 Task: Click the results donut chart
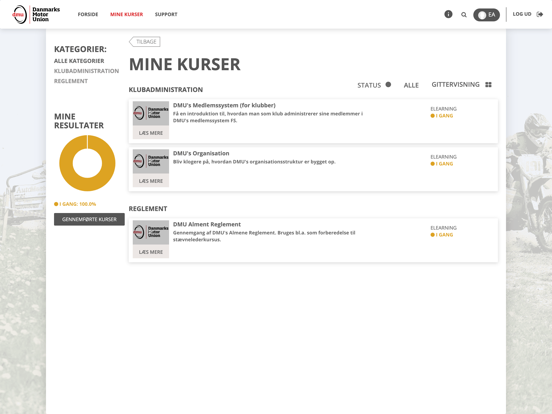[87, 163]
